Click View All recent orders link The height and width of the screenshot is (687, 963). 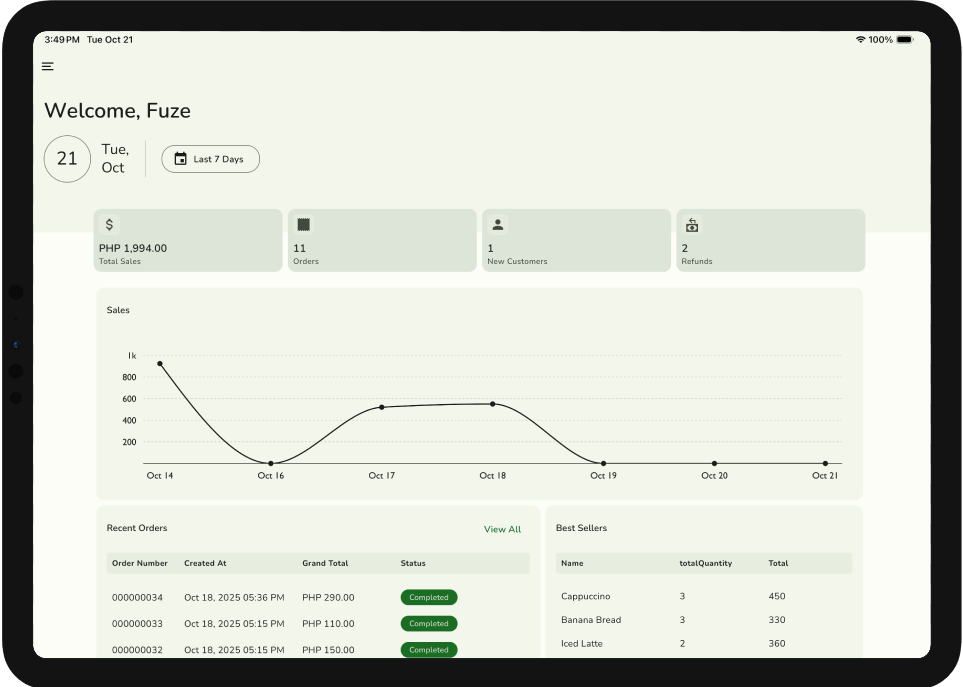click(502, 530)
